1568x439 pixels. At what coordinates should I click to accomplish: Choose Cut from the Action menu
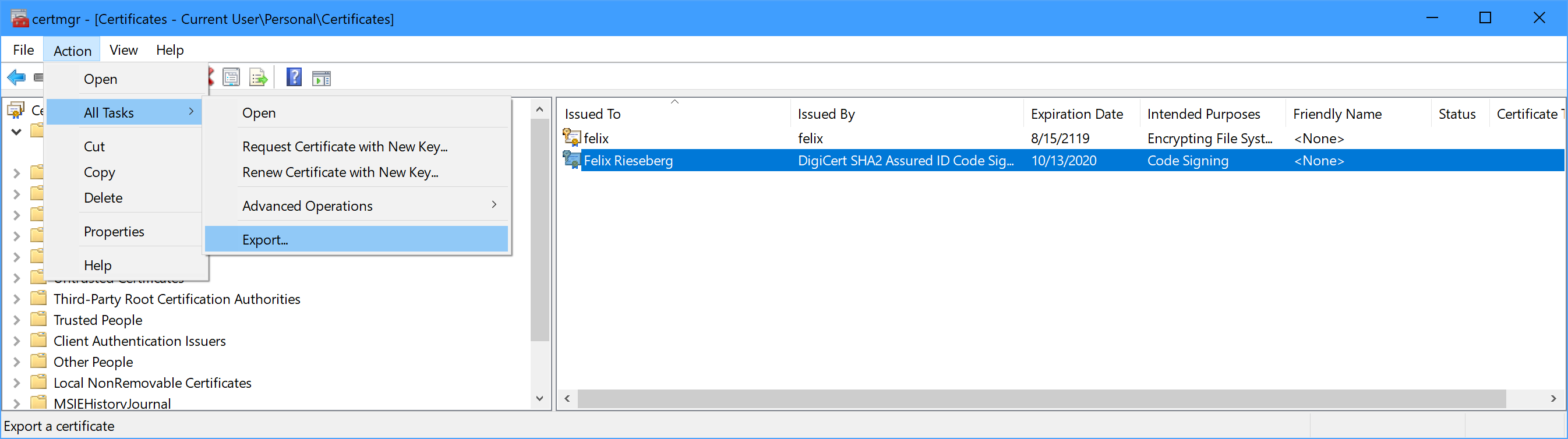coord(124,147)
